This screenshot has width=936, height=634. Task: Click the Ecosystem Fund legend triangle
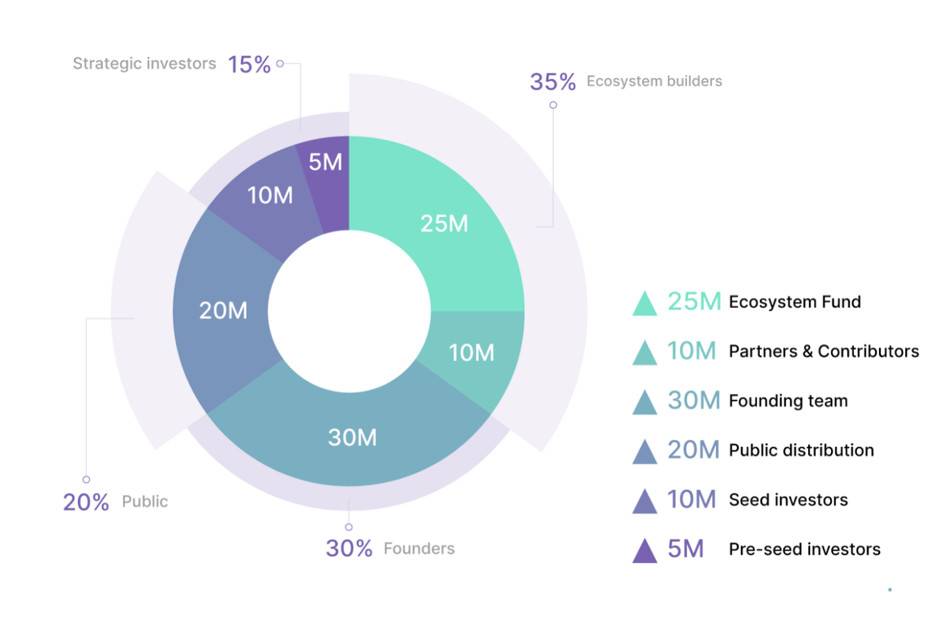click(645, 304)
